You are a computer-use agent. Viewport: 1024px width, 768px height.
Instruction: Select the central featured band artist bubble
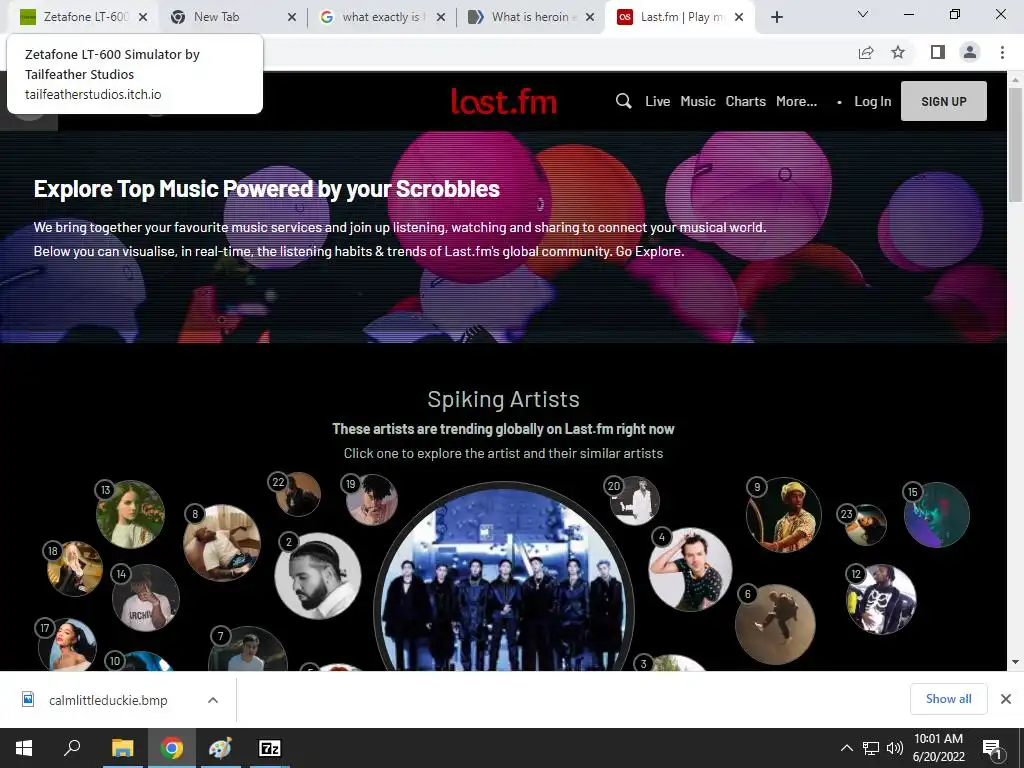coord(504,578)
